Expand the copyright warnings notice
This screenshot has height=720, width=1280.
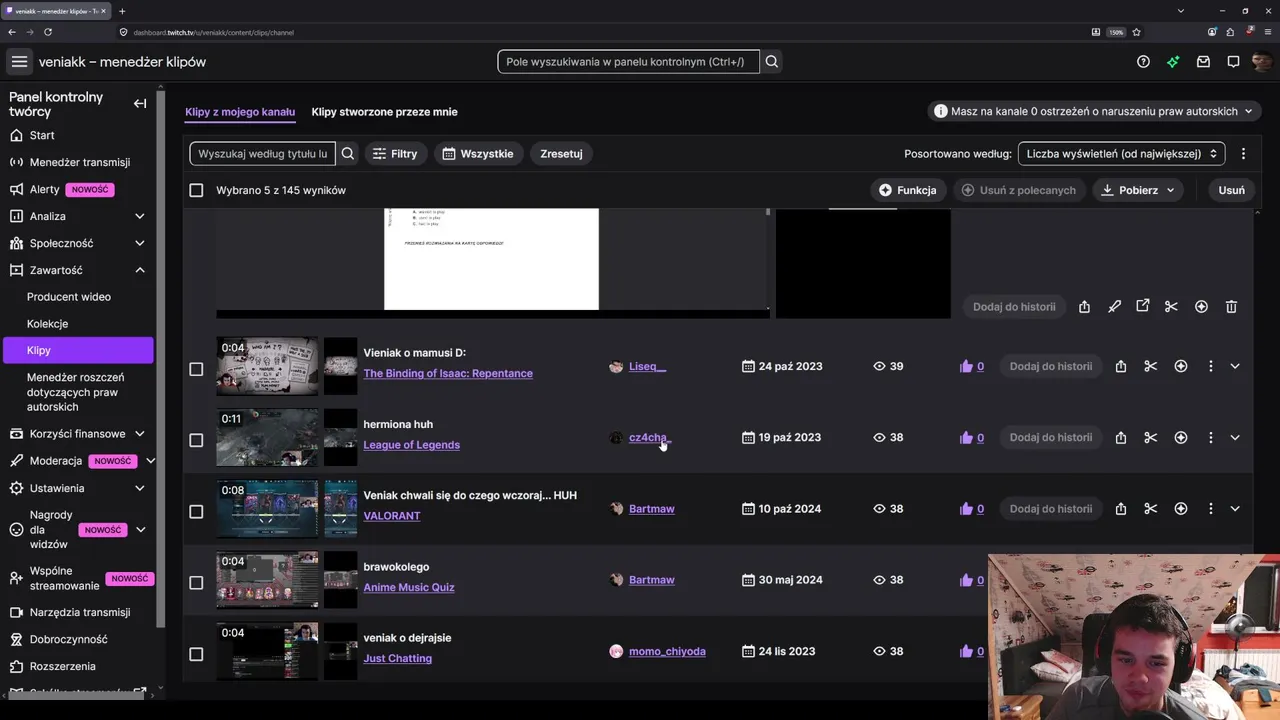click(x=1094, y=111)
